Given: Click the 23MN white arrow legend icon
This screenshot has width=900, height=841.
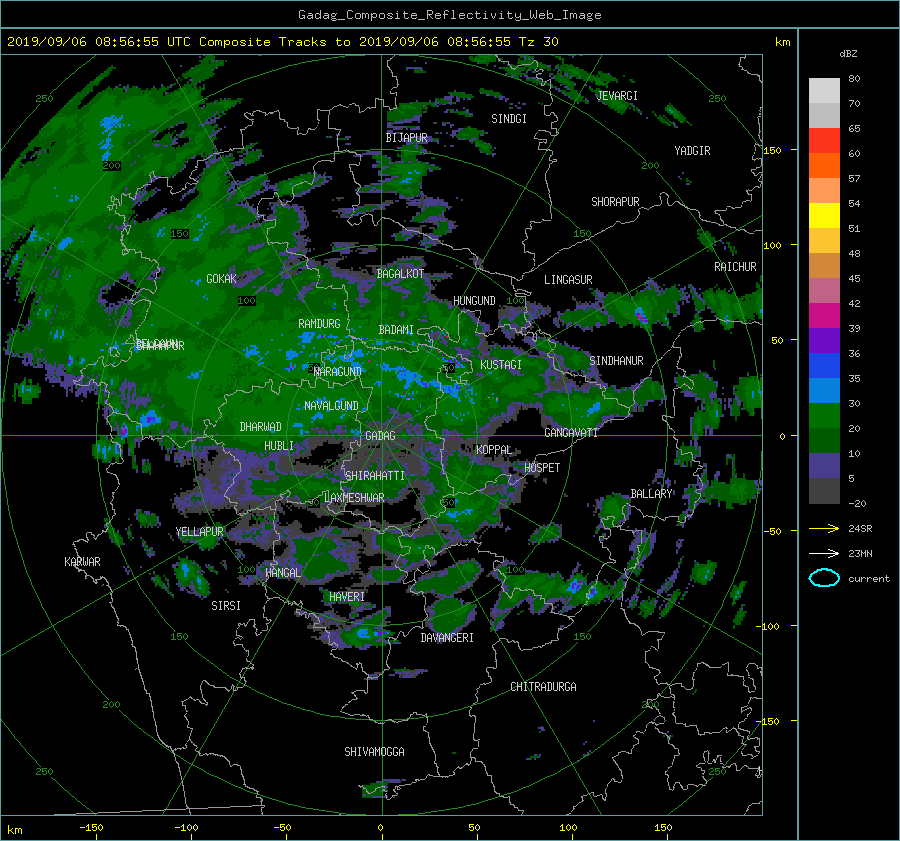Looking at the screenshot, I should tap(824, 553).
